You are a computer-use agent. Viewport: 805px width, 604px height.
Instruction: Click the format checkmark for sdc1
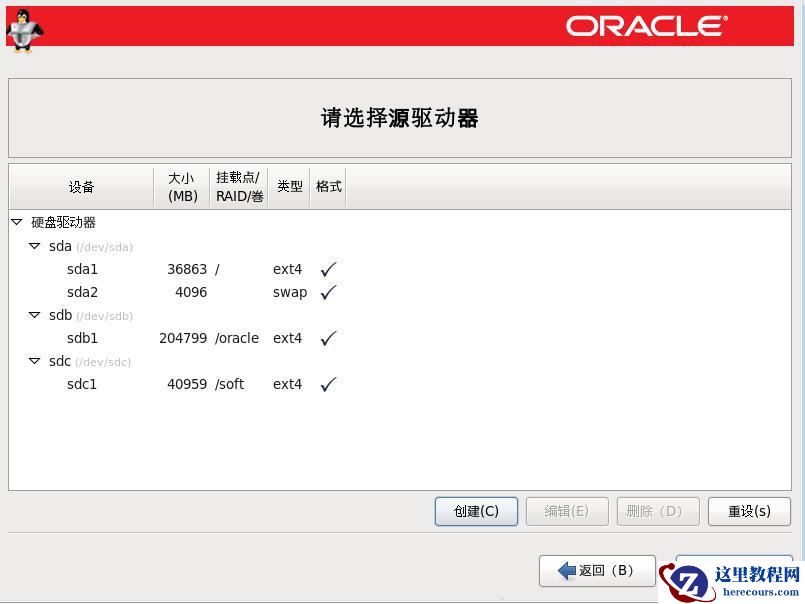click(x=328, y=384)
